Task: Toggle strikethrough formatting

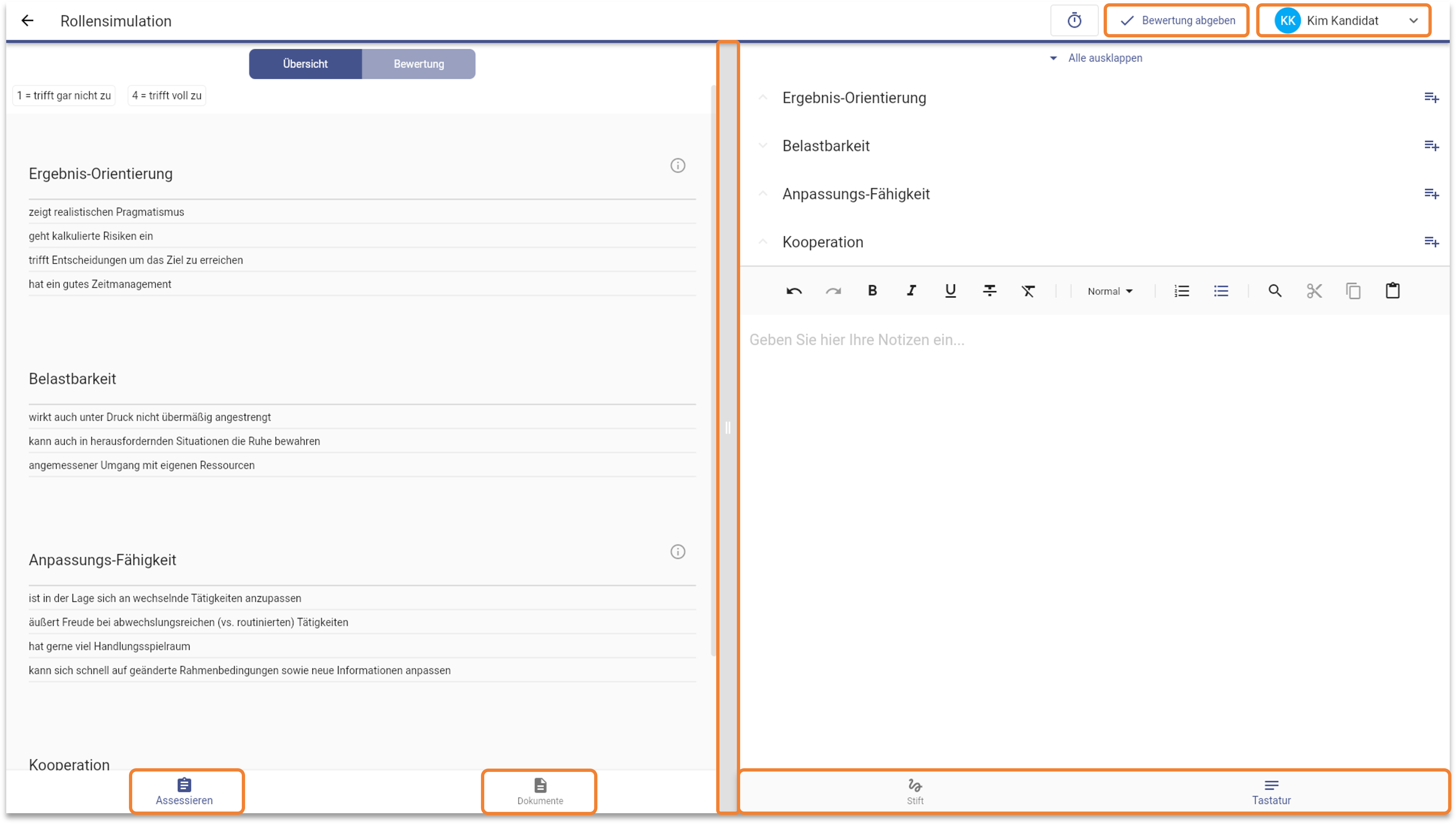Action: 989,291
